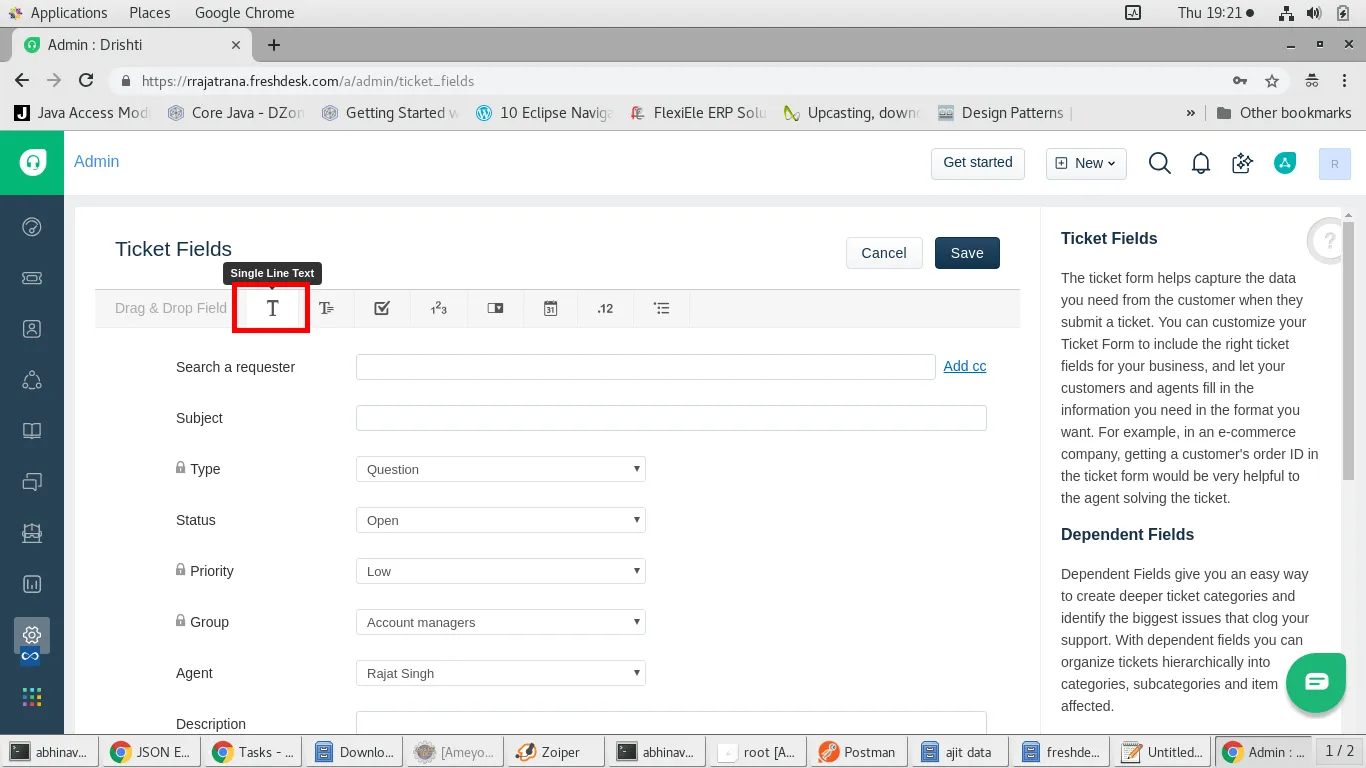Click the Freshdesk headset logo
Image resolution: width=1366 pixels, height=768 pixels.
[33, 162]
